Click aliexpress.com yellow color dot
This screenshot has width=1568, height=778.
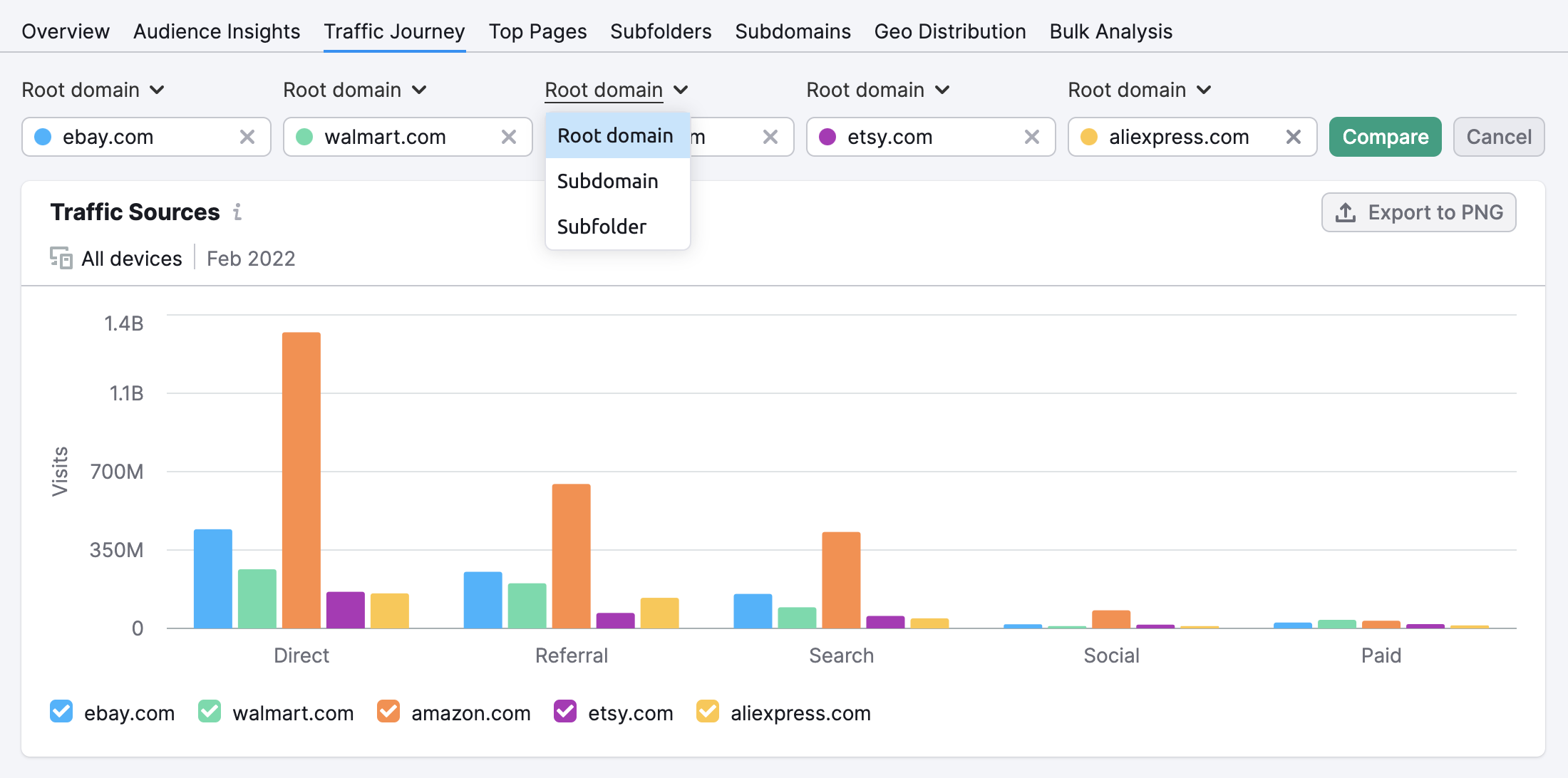pos(1089,137)
